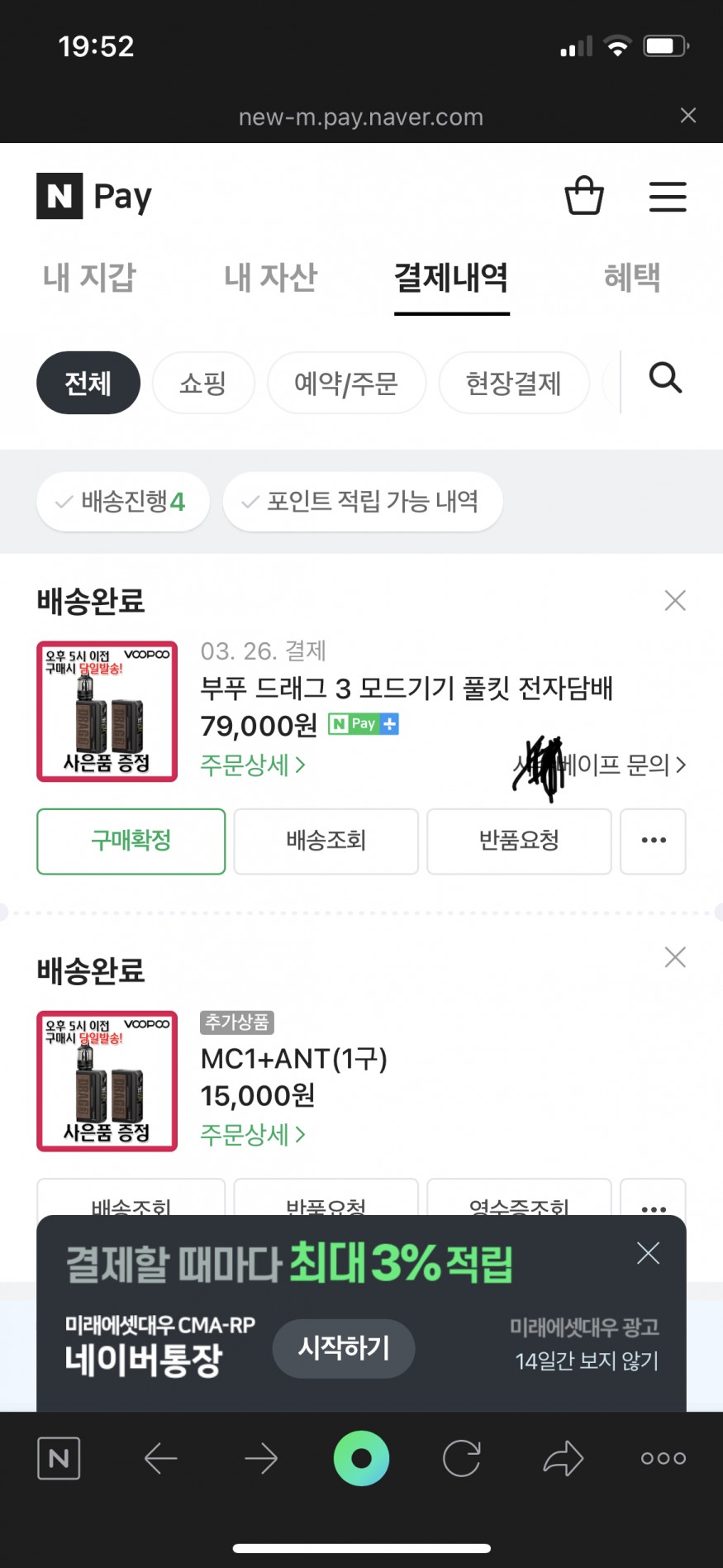
Task: Expand 주문상세 for the 부푸 드래그 order
Action: coord(253,765)
